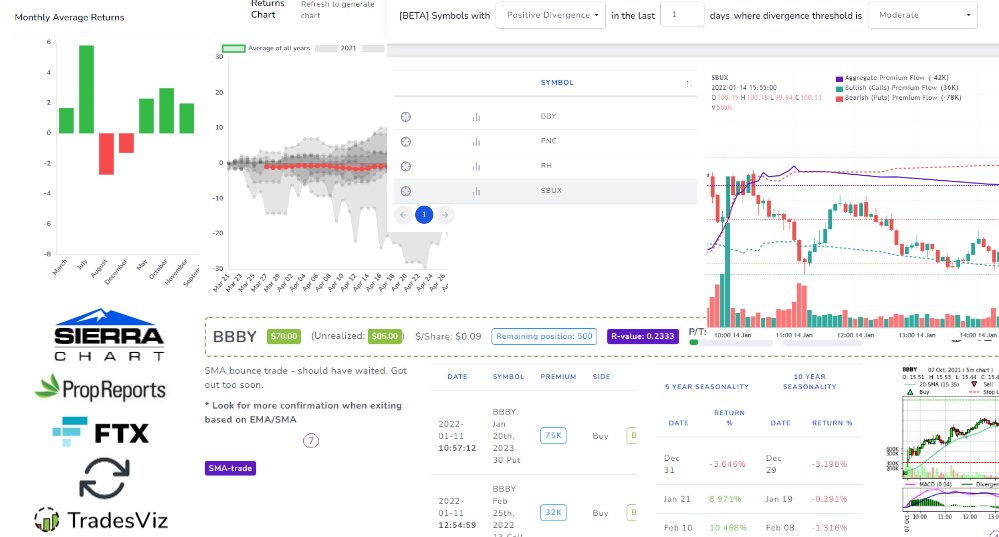Open the bar chart icon for BBY
Image resolution: width=999 pixels, height=537 pixels.
tap(476, 117)
